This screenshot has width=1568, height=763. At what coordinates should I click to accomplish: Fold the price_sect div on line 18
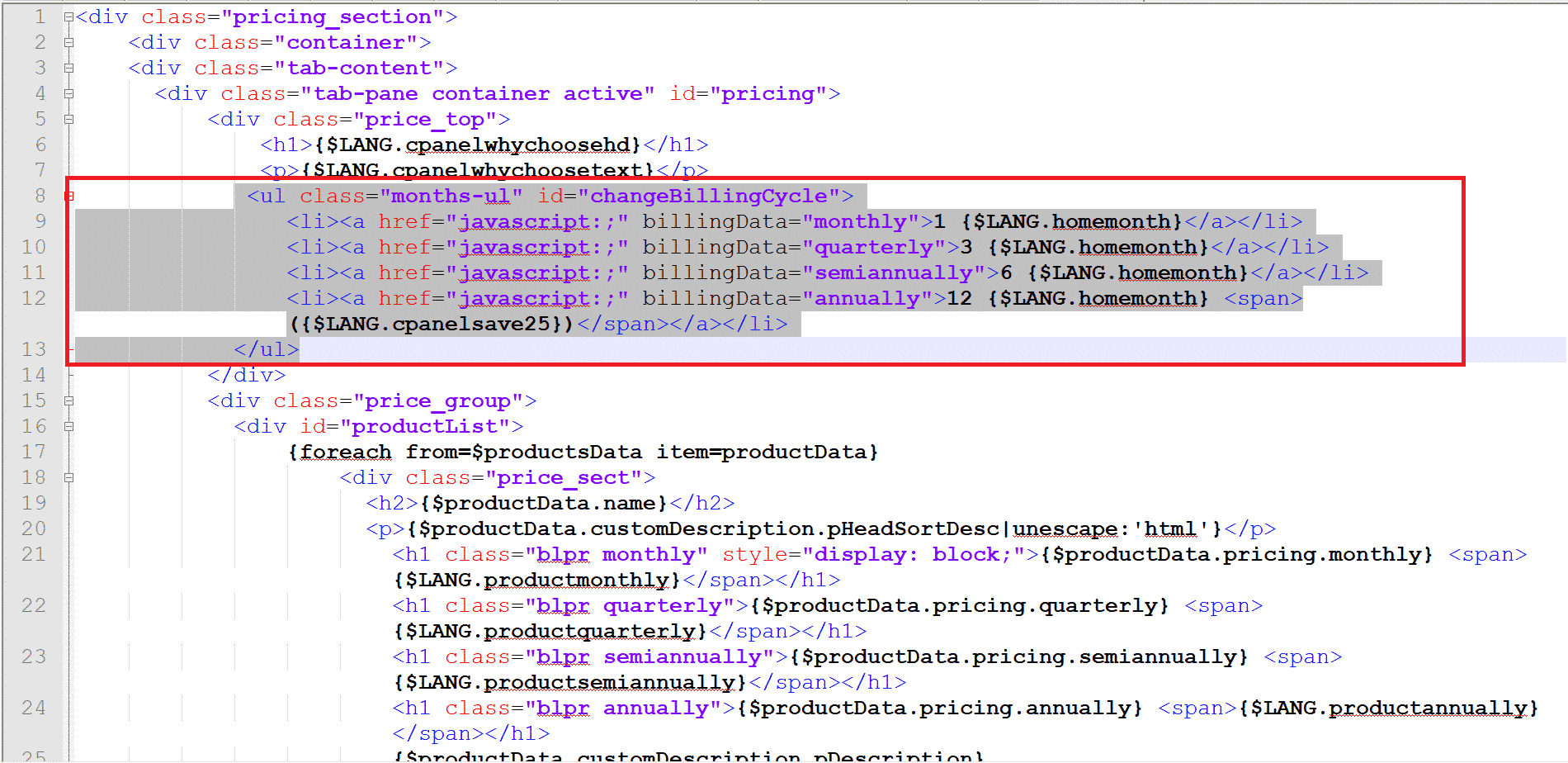coord(69,477)
